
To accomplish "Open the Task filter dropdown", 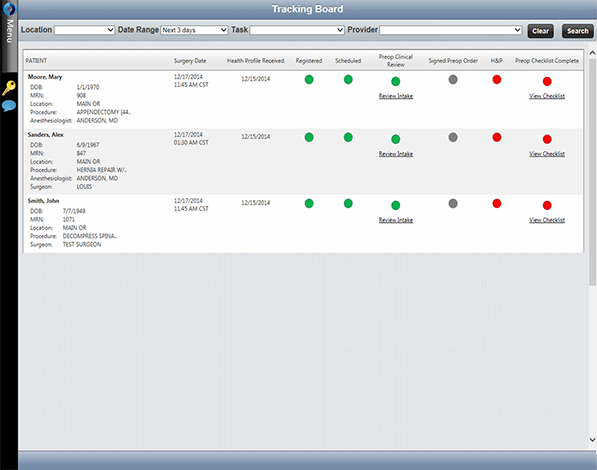I will [x=297, y=30].
